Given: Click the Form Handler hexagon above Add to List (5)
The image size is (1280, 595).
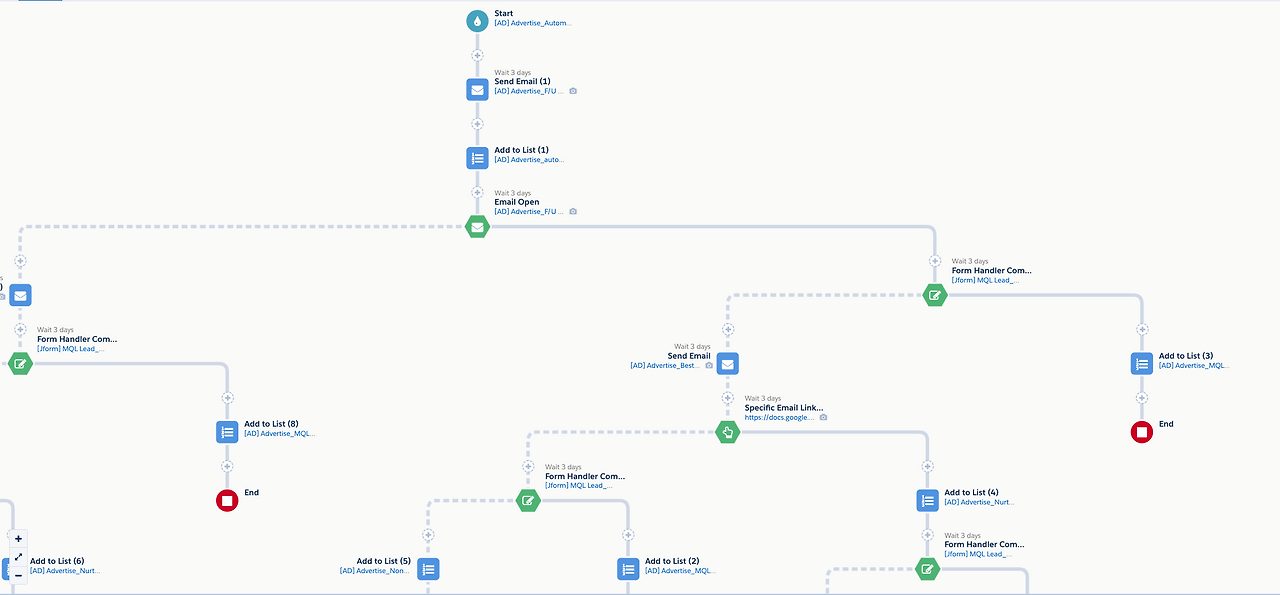Looking at the screenshot, I should (528, 500).
